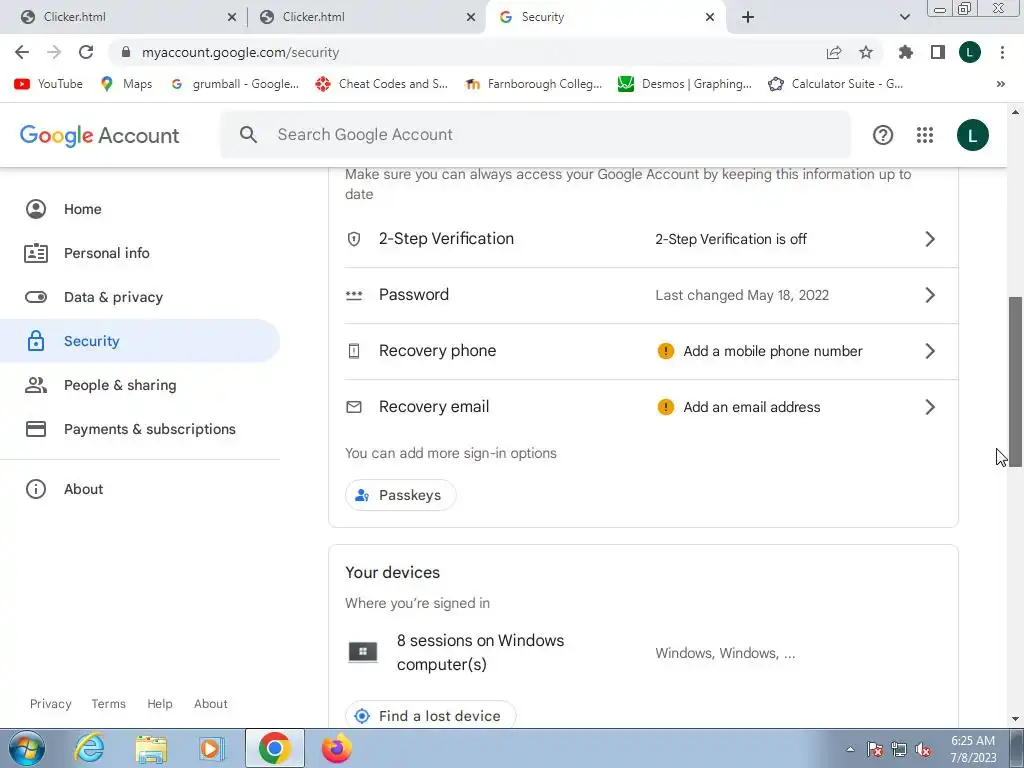Launch Firefox from taskbar
Image resolution: width=1024 pixels, height=768 pixels.
[337, 748]
